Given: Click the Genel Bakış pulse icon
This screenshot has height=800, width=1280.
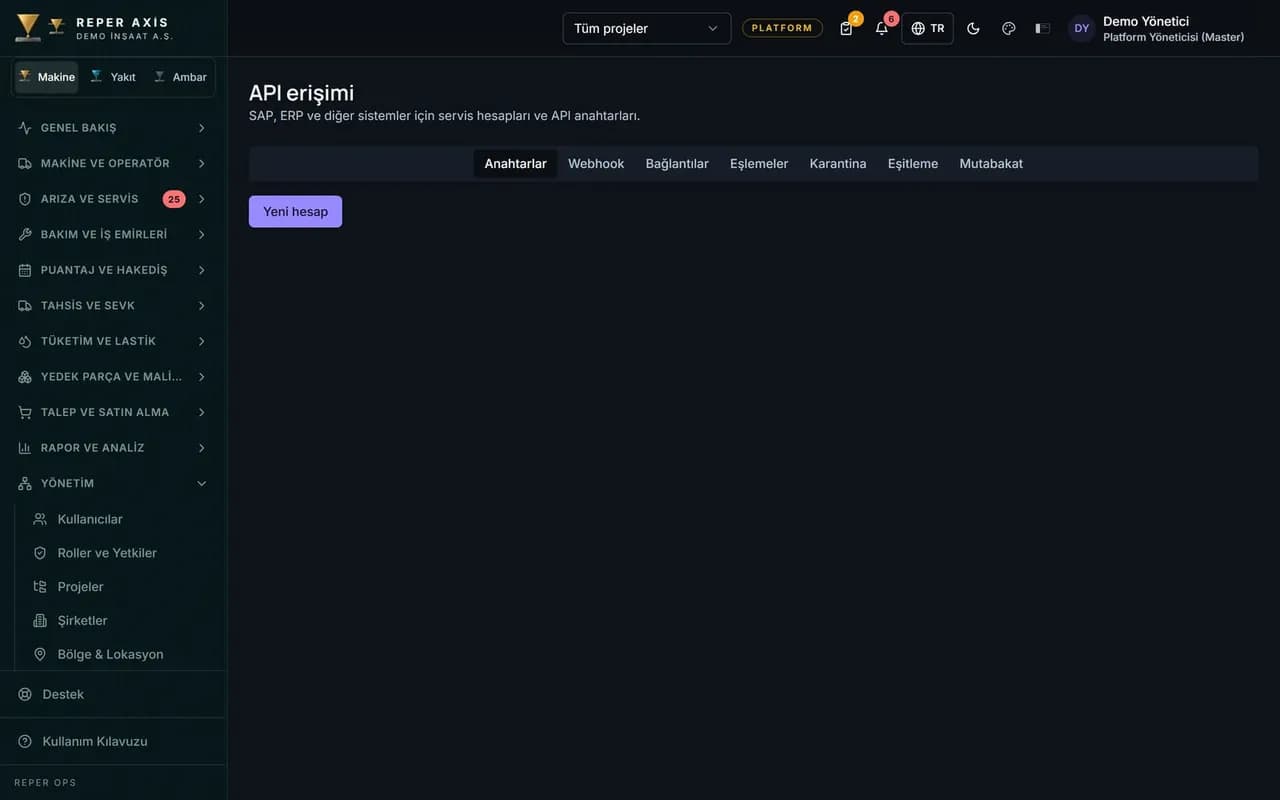Looking at the screenshot, I should pos(25,128).
